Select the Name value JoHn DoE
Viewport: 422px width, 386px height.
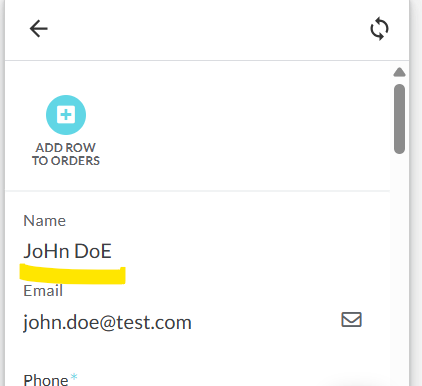67,251
